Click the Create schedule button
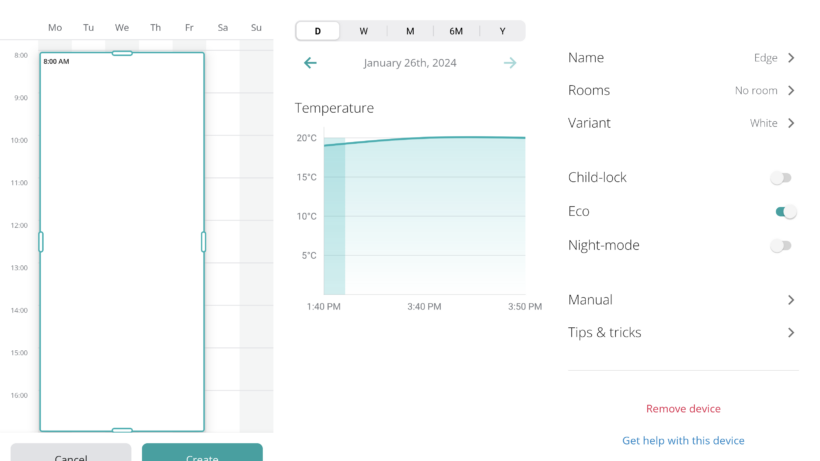This screenshot has width=820, height=461. point(202,453)
